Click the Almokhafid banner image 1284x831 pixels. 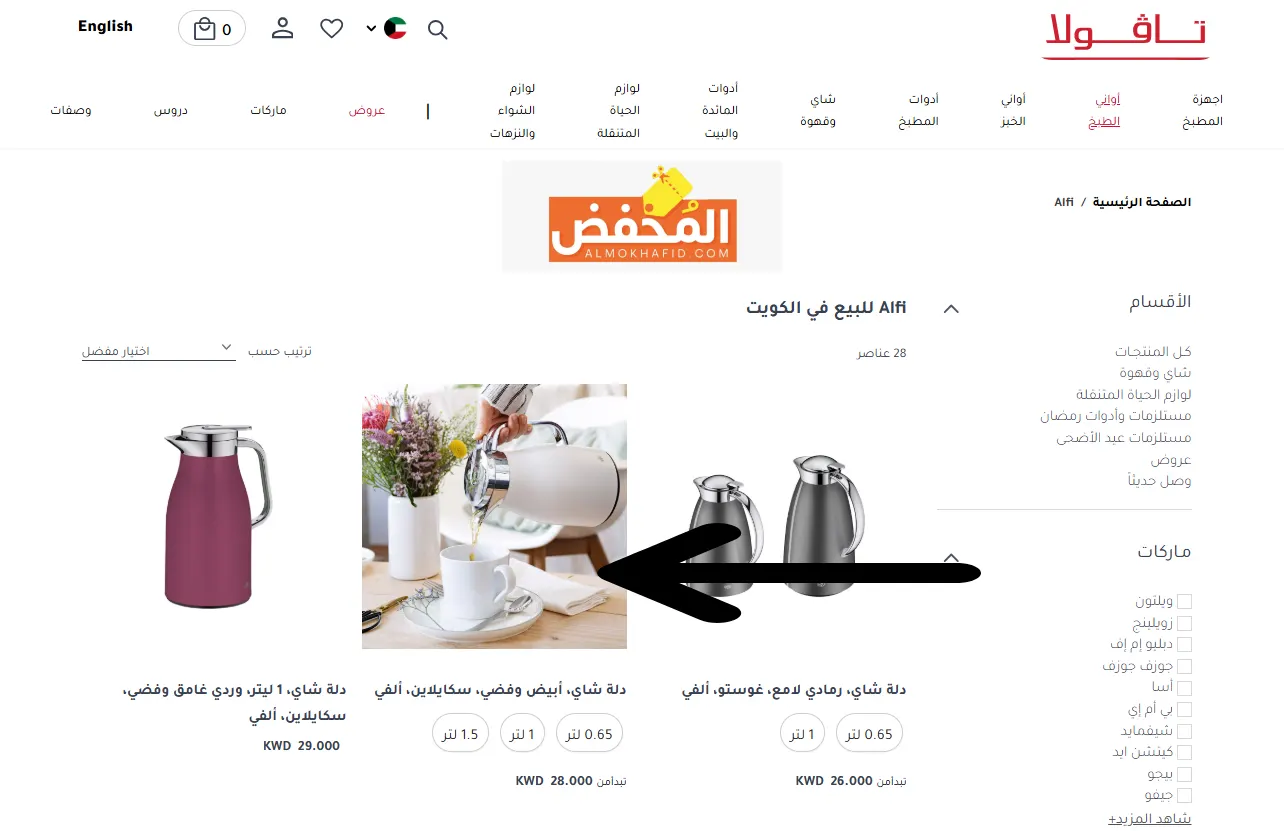(642, 216)
